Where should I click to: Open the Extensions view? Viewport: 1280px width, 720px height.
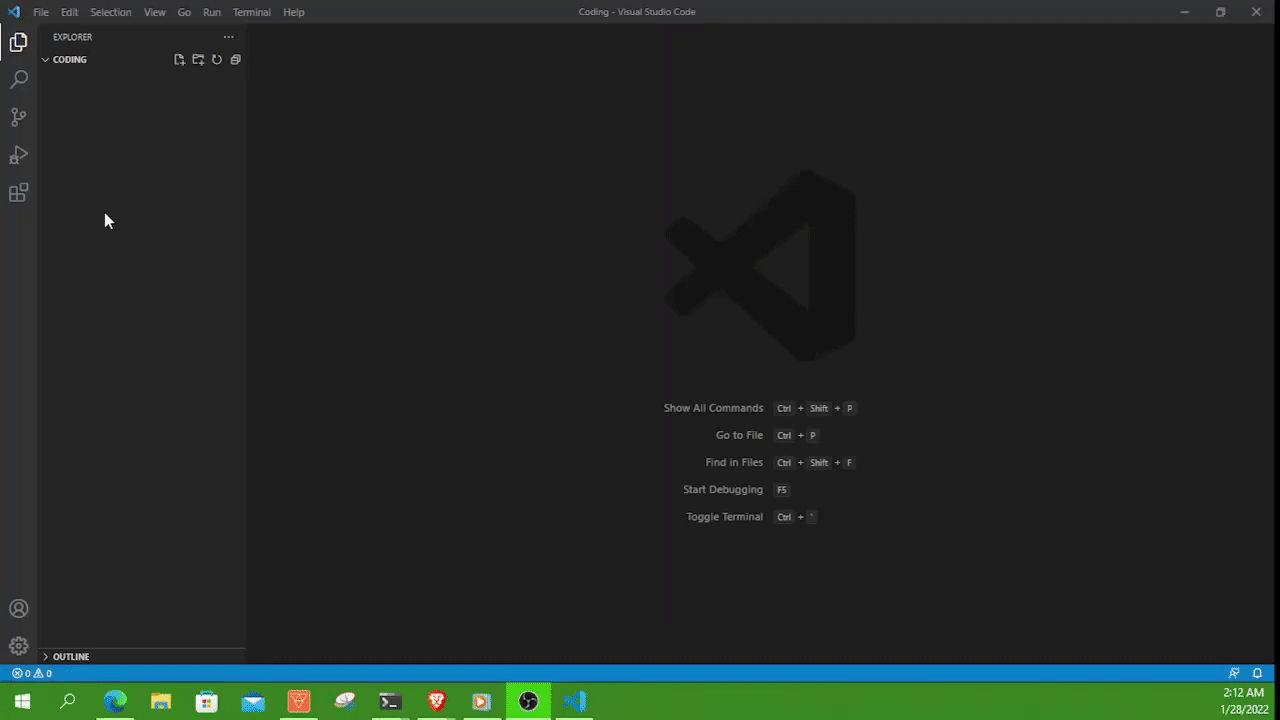(x=18, y=192)
